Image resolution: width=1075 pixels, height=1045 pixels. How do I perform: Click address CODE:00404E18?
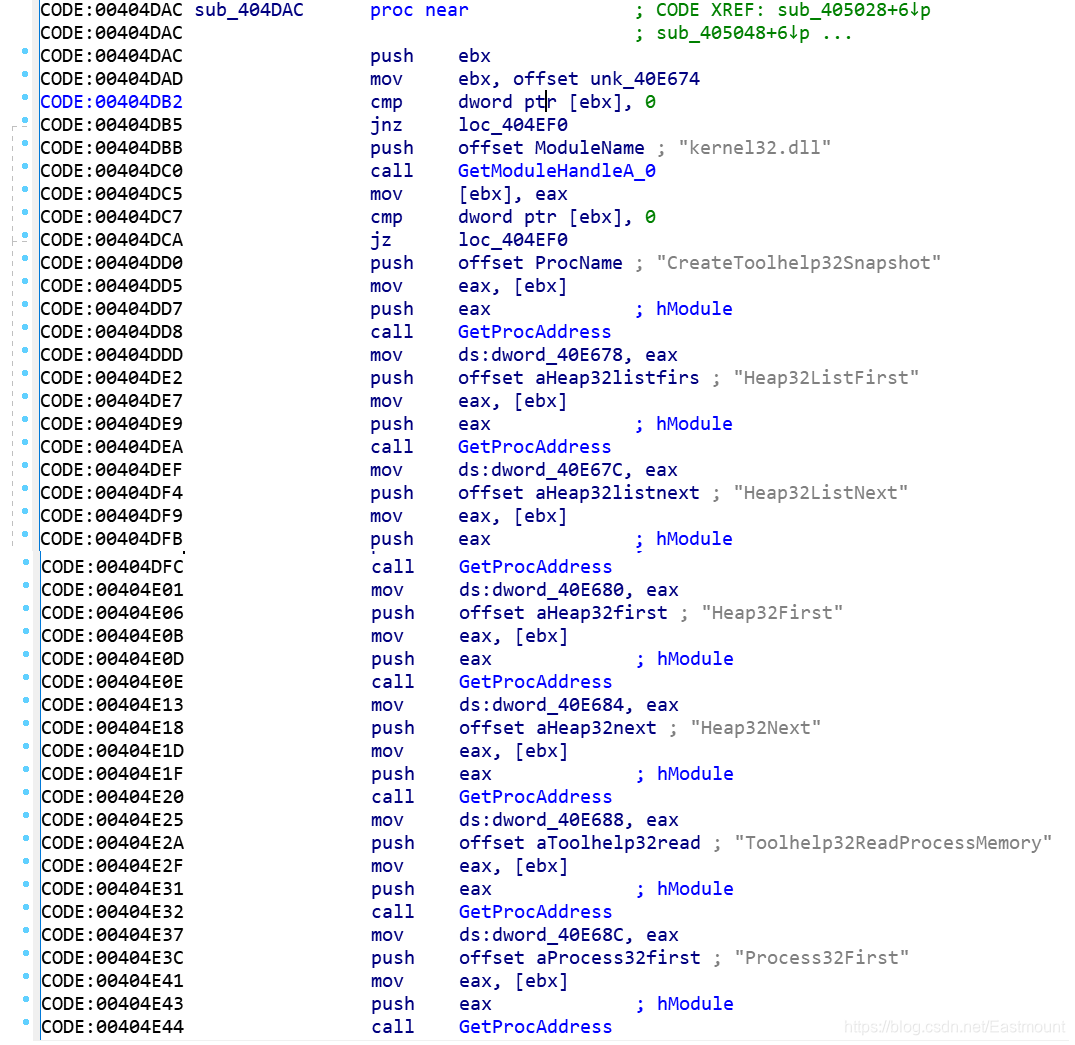(112, 728)
